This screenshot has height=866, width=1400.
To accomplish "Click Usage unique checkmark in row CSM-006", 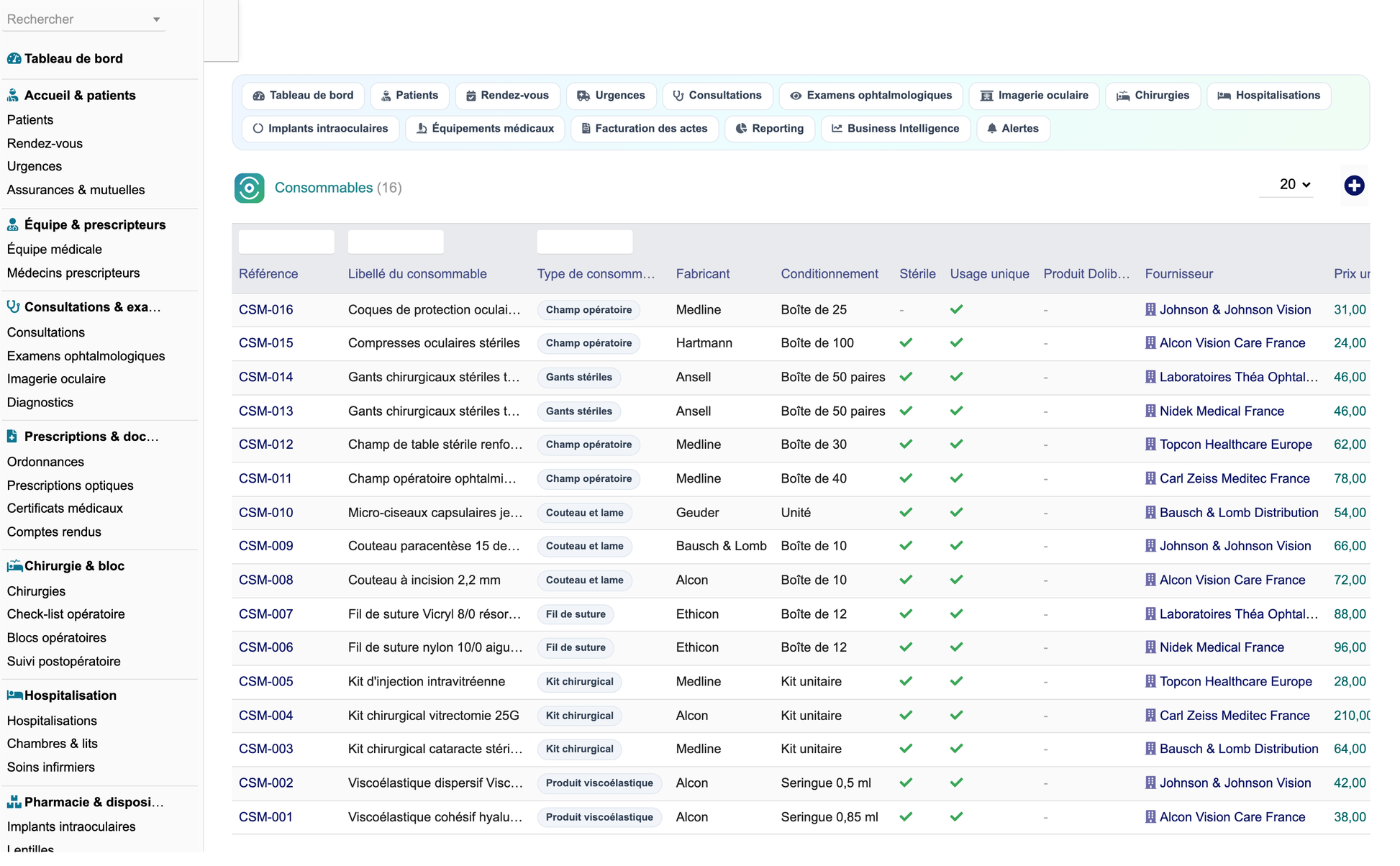I will [956, 647].
